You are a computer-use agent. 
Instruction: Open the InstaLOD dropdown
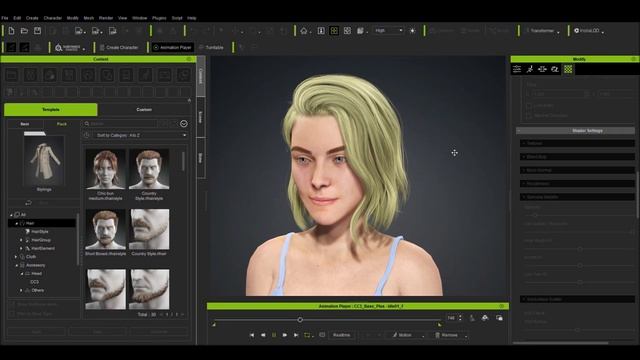[x=589, y=31]
